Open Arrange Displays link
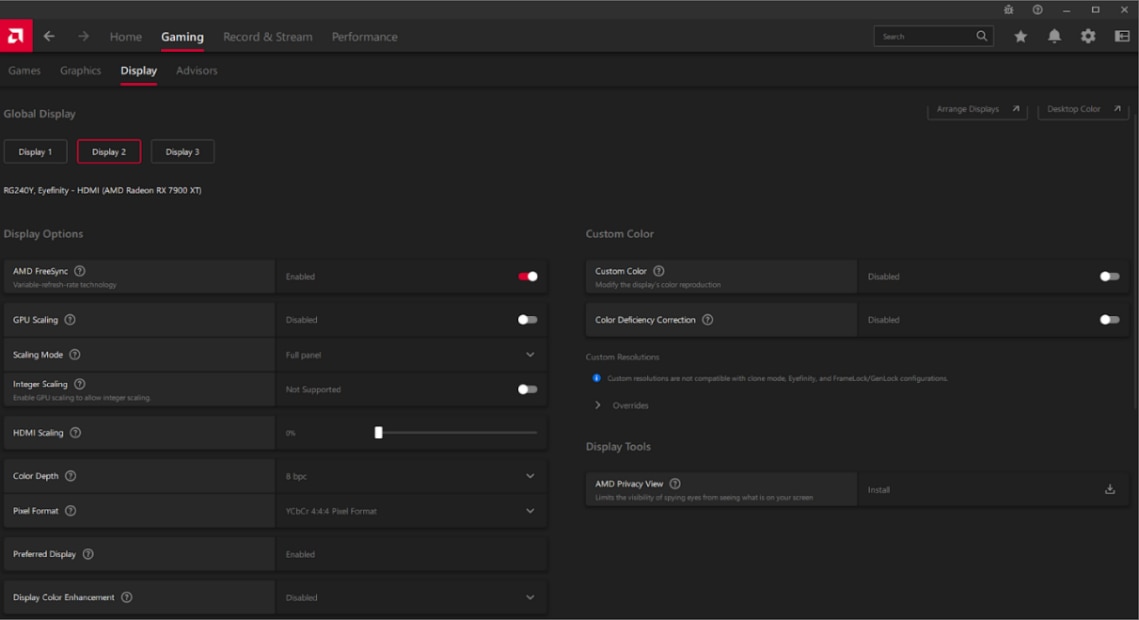The image size is (1139, 620). click(977, 110)
